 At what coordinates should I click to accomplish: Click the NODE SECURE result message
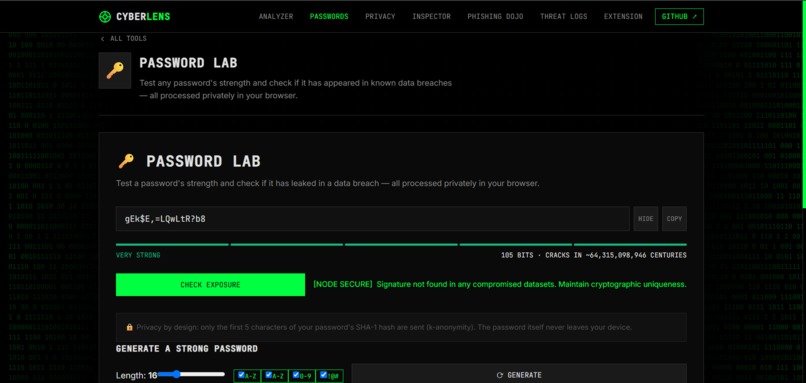pos(500,284)
